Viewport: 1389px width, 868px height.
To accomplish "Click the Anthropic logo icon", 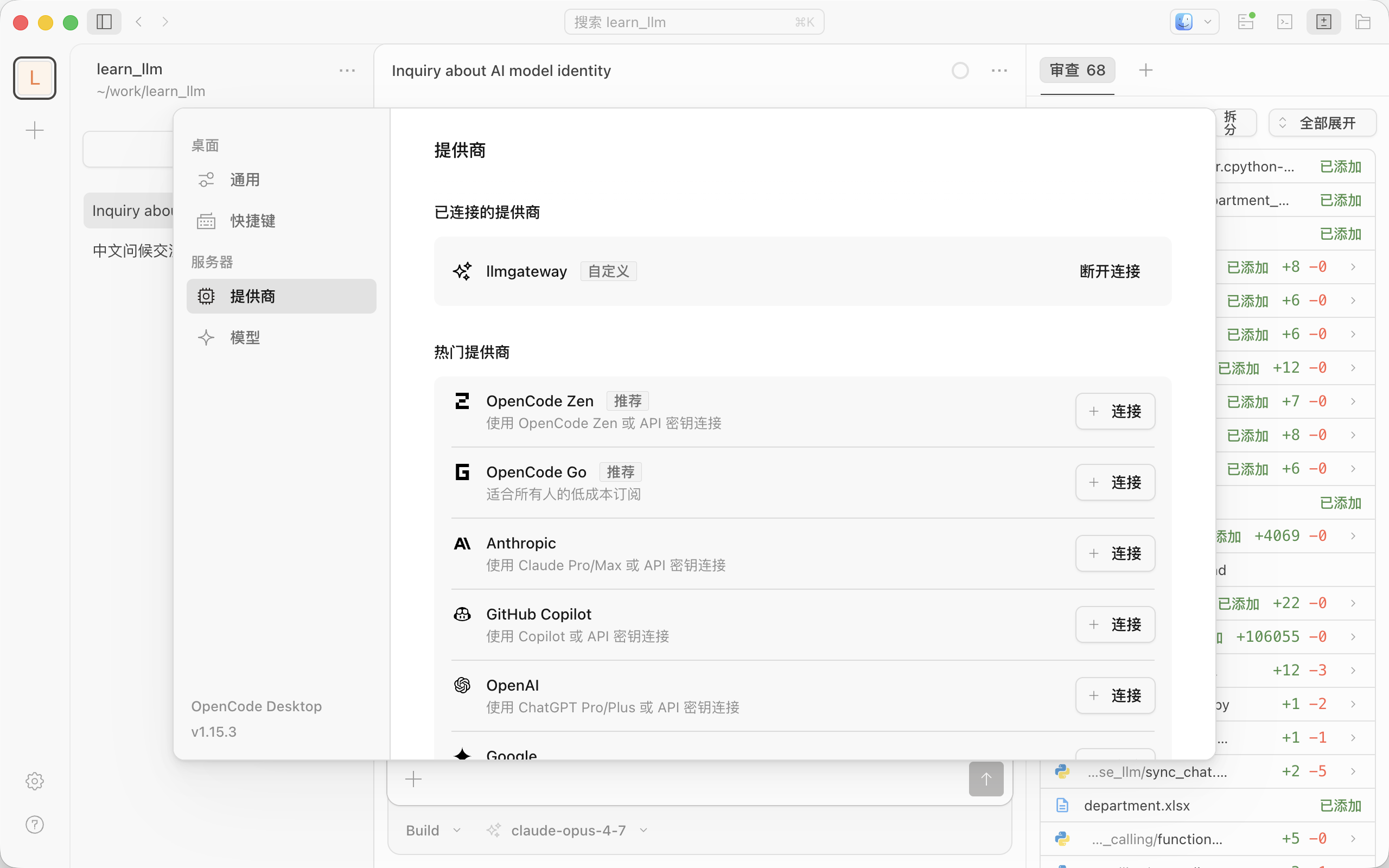I will 462,543.
